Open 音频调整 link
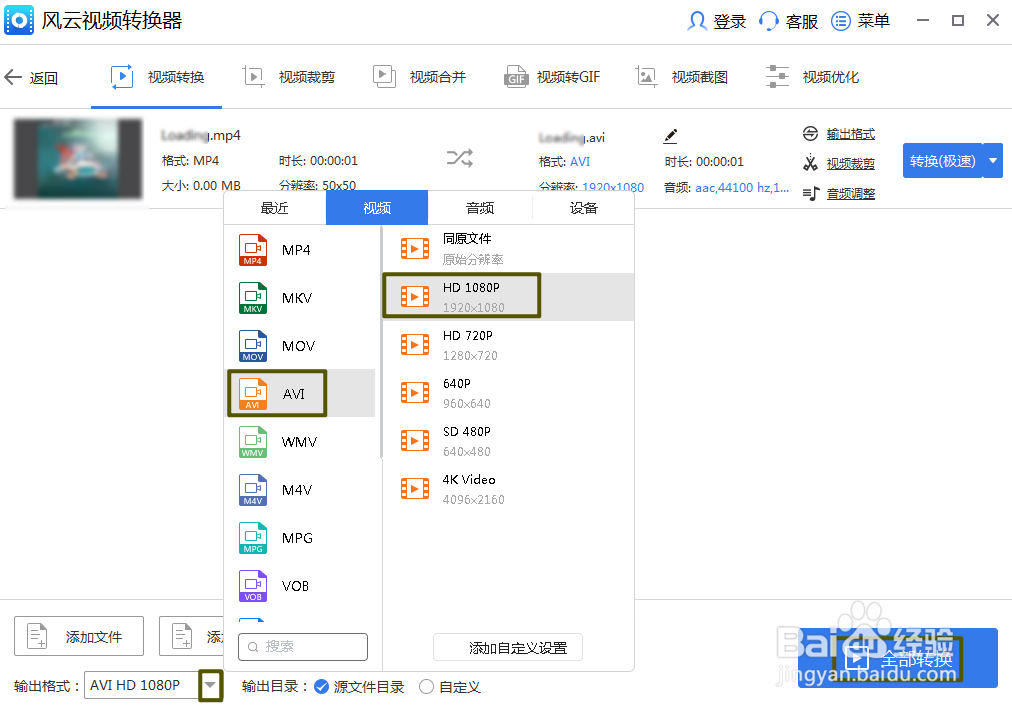The height and width of the screenshot is (709, 1012). coord(851,194)
